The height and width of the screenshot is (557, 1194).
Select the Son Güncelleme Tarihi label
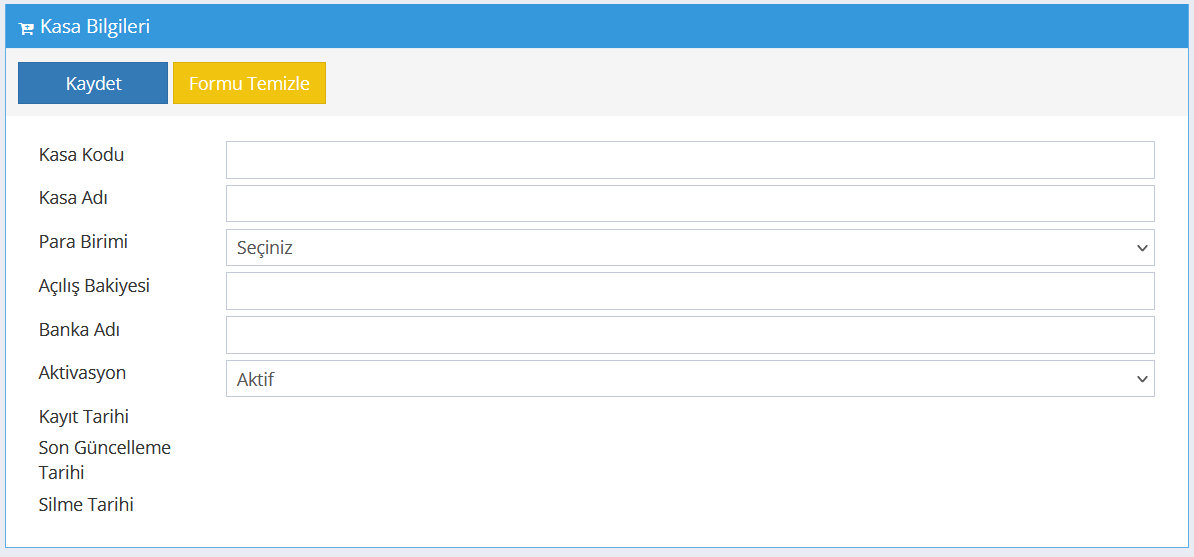pos(105,460)
